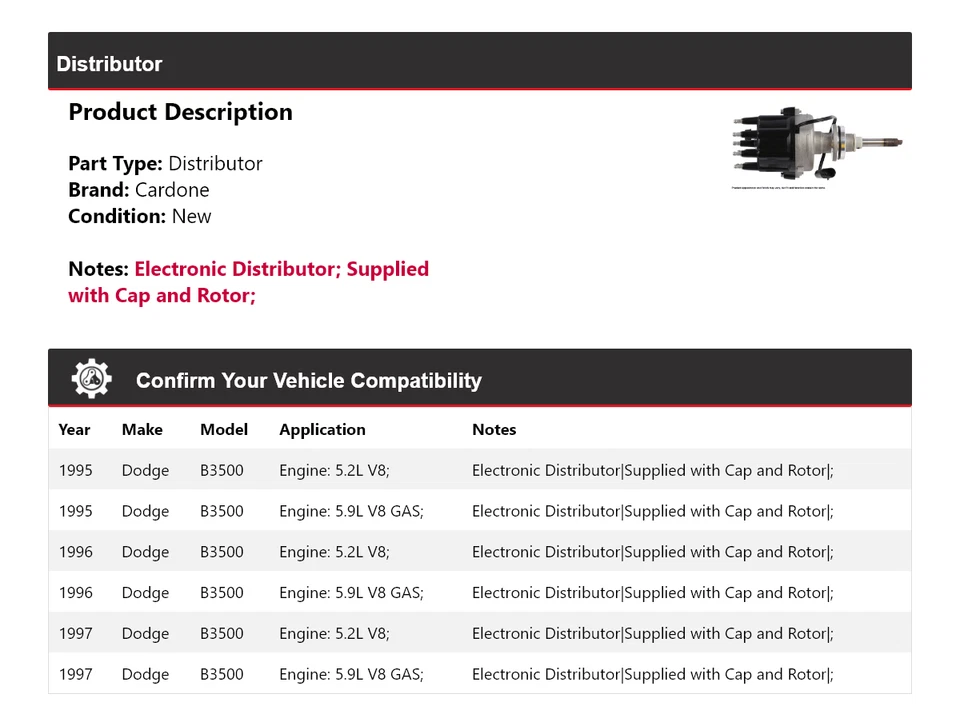This screenshot has width=960, height=726.
Task: Select the Product Description heading
Action: [x=180, y=112]
